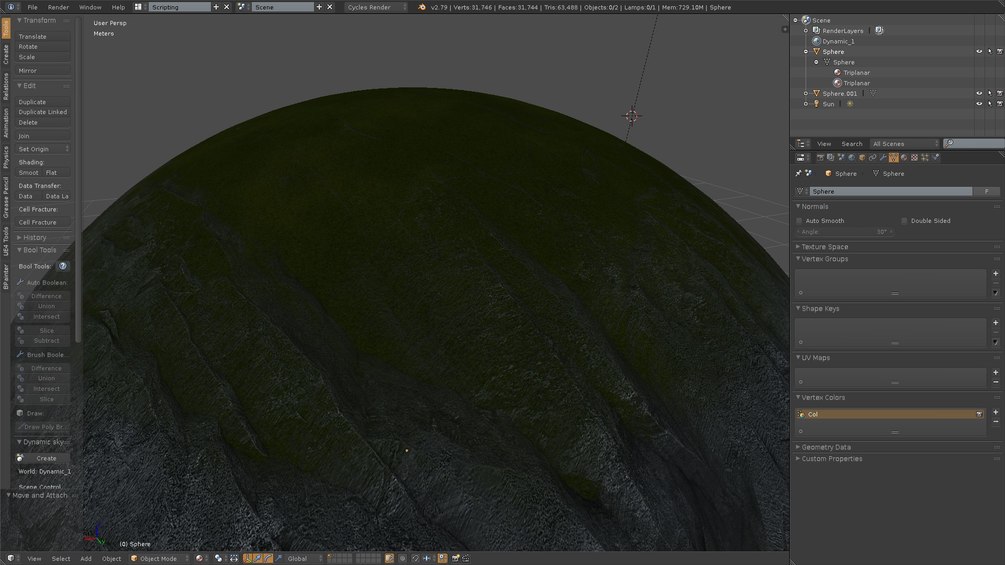Toggle renderability camera for Sun row

pos(999,104)
